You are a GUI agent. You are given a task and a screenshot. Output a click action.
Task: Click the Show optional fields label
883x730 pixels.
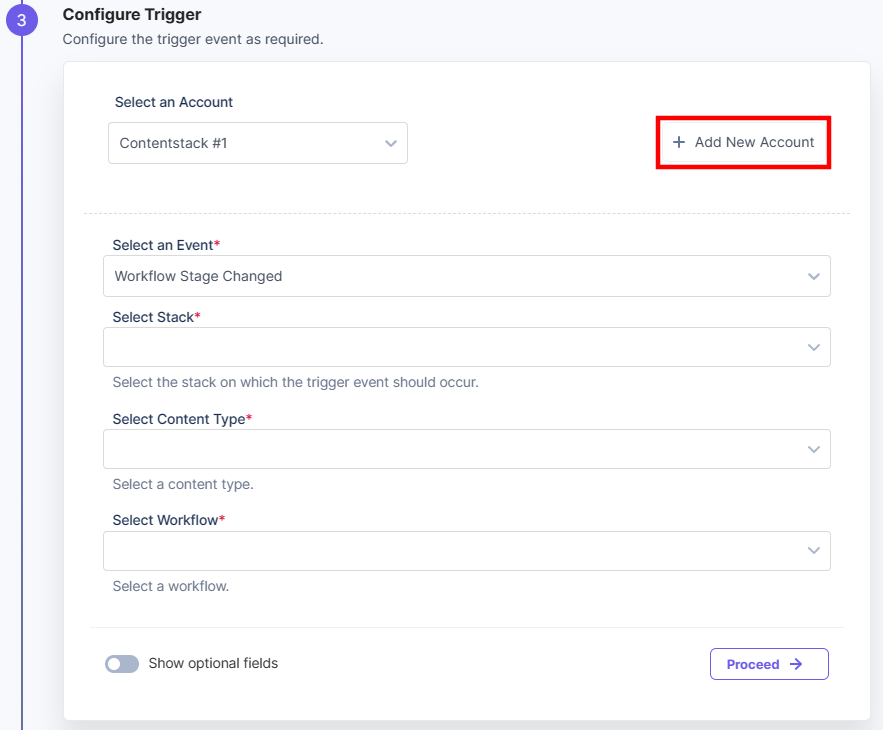(213, 664)
